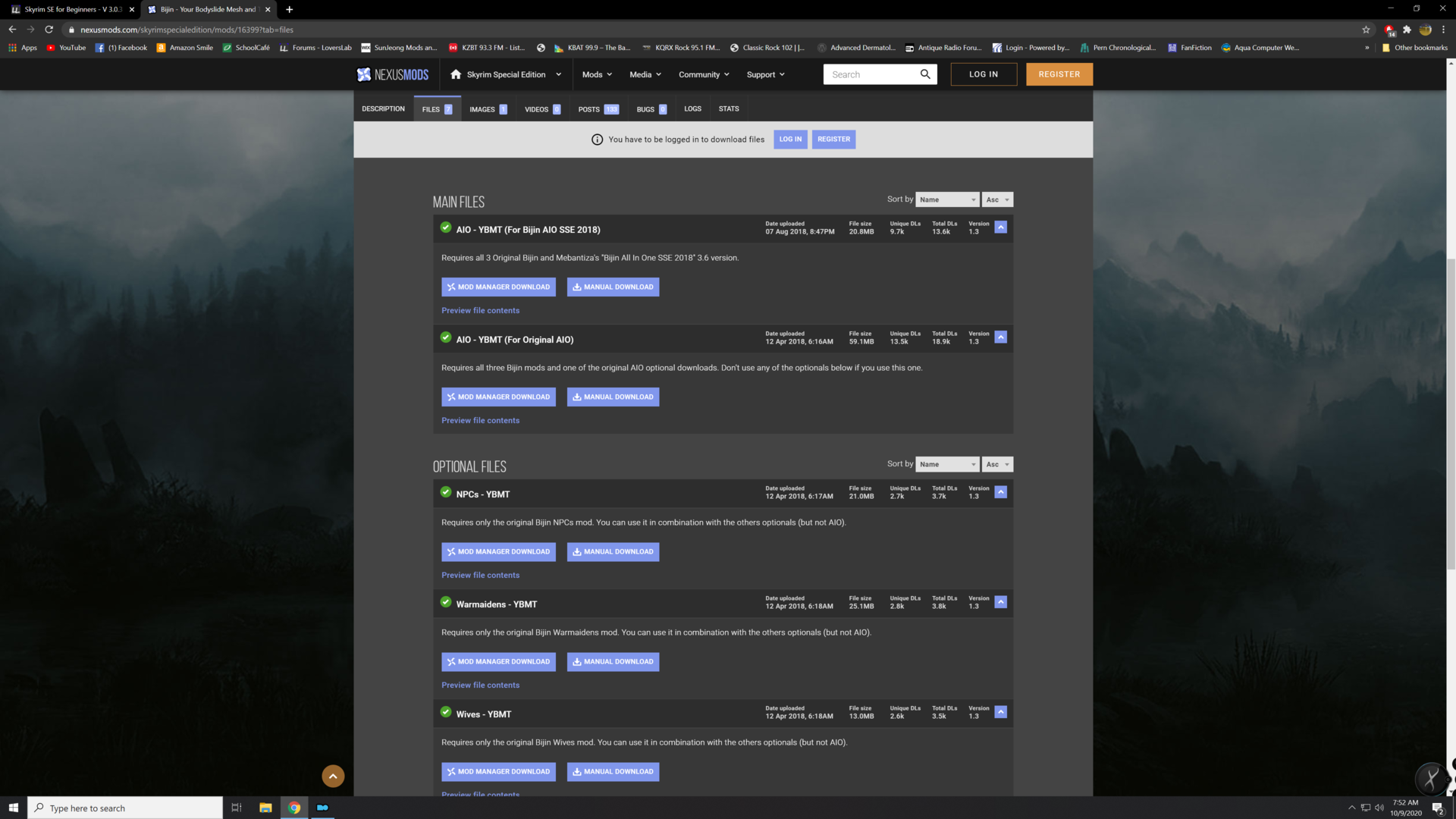Click the home icon beside Skyrim Special Edition
The width and height of the screenshot is (1456, 819).
point(456,74)
